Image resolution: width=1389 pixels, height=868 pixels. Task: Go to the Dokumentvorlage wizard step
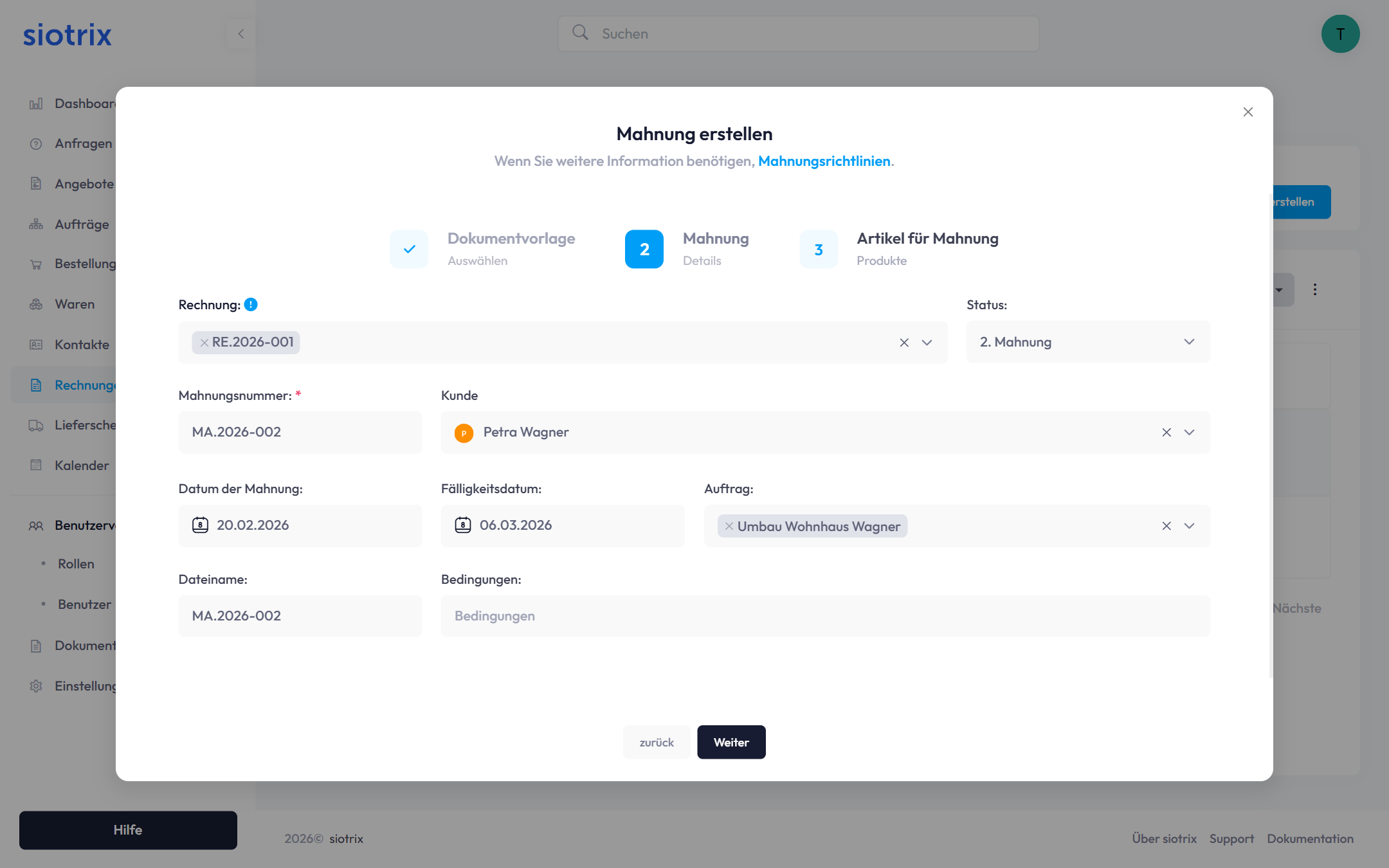point(409,249)
